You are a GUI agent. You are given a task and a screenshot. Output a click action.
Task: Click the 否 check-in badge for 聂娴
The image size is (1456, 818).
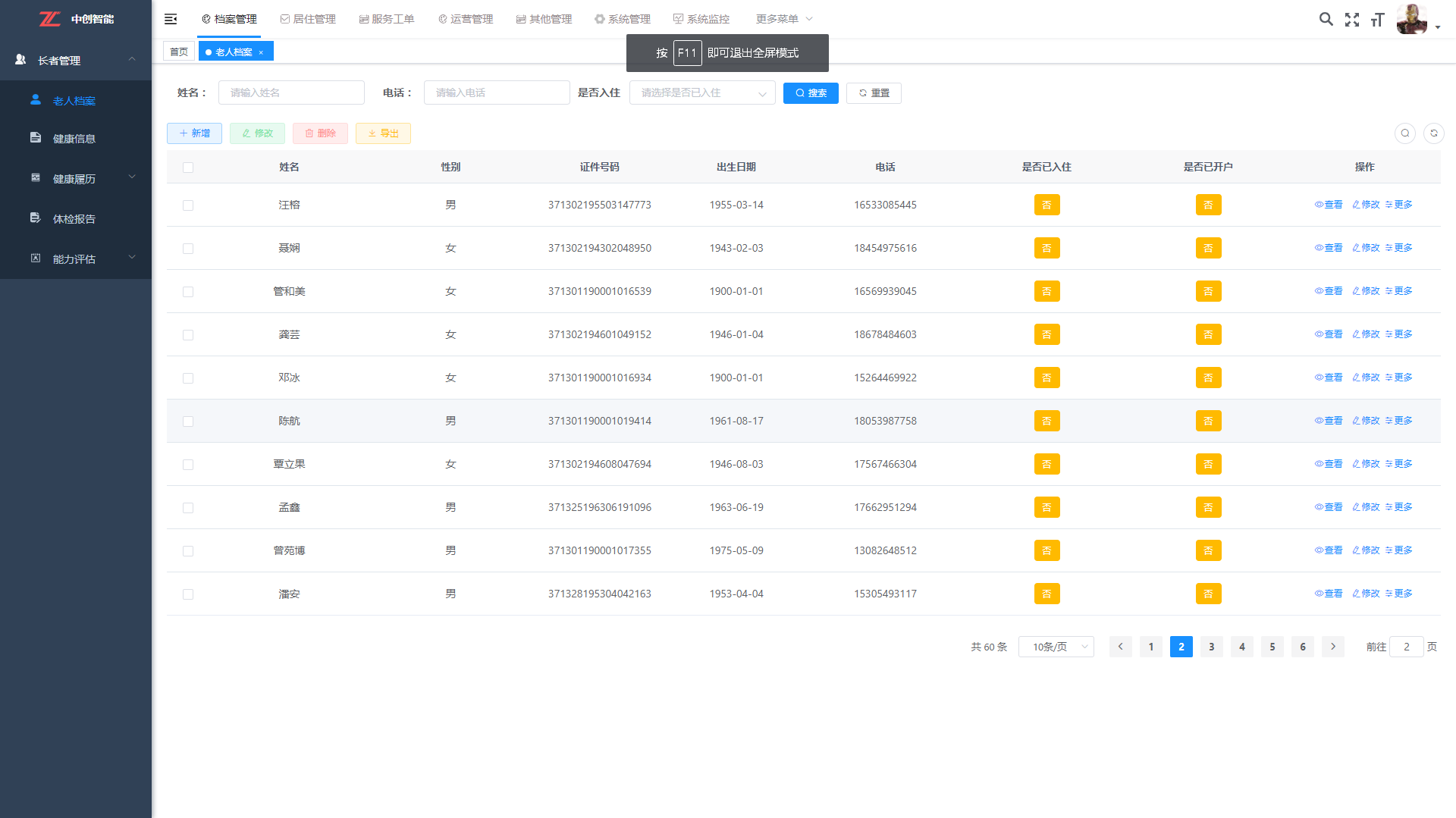click(x=1046, y=248)
